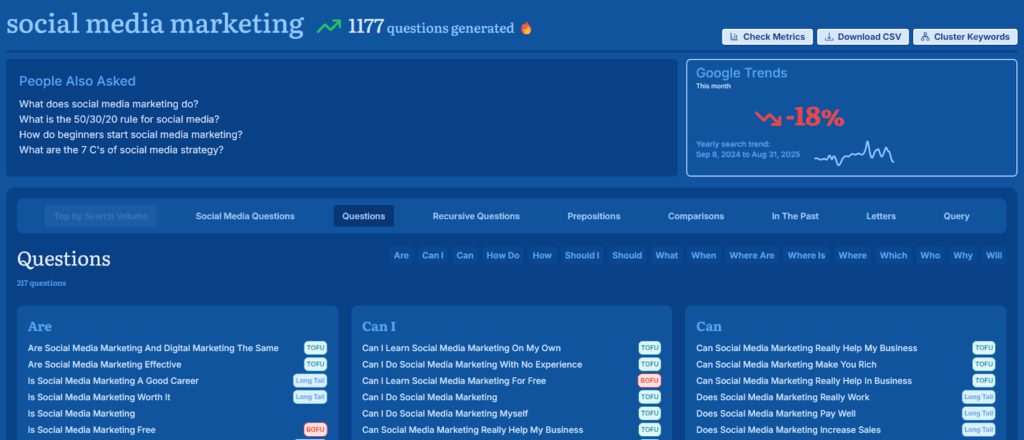Select the Questions tab
The height and width of the screenshot is (440, 1024).
(x=364, y=216)
